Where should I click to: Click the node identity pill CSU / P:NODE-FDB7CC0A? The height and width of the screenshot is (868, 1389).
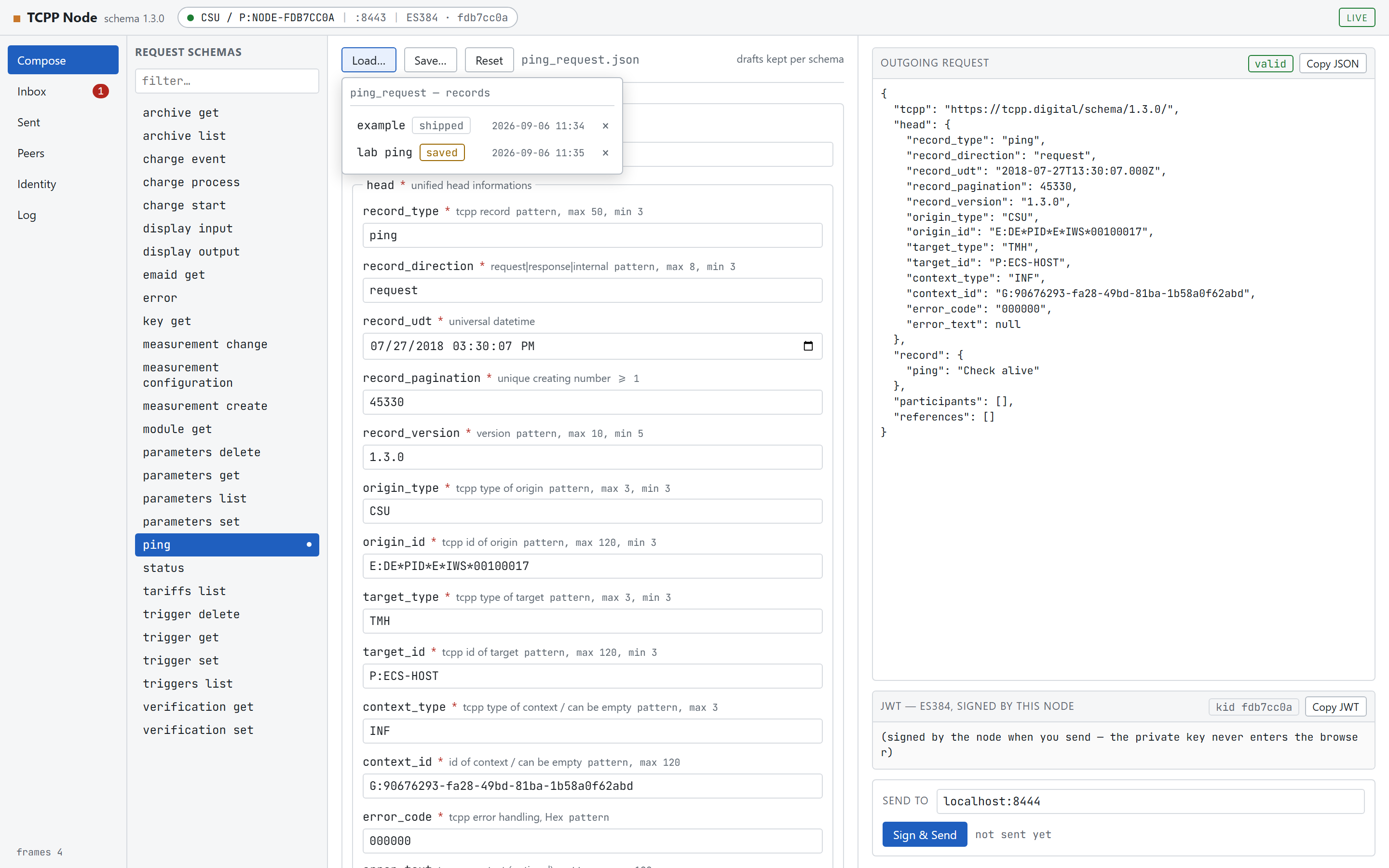click(347, 18)
